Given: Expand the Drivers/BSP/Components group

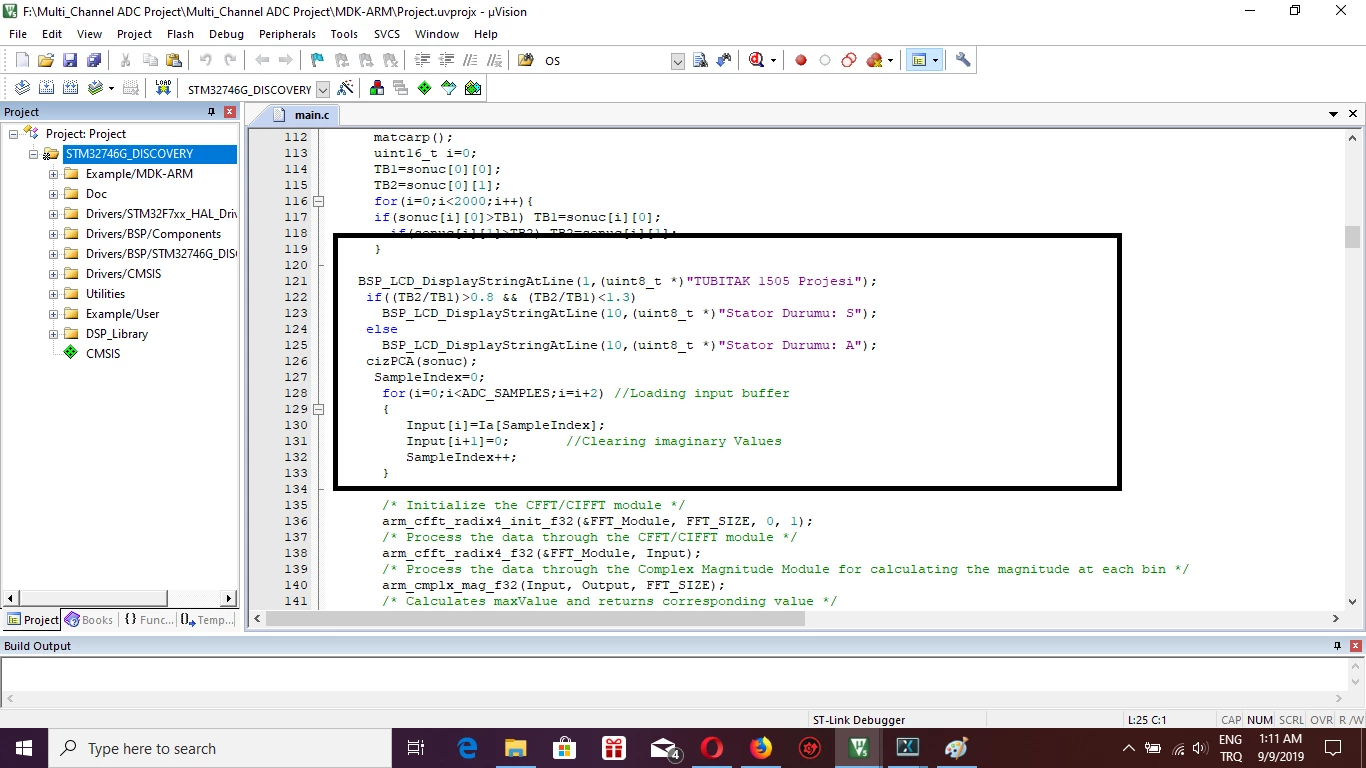Looking at the screenshot, I should 53,234.
